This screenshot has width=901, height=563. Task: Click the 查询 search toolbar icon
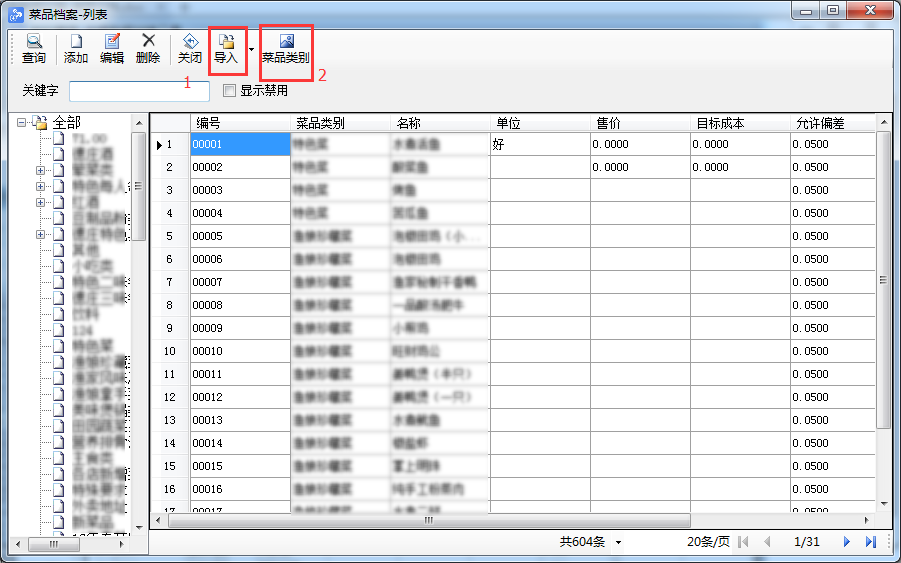(x=33, y=49)
